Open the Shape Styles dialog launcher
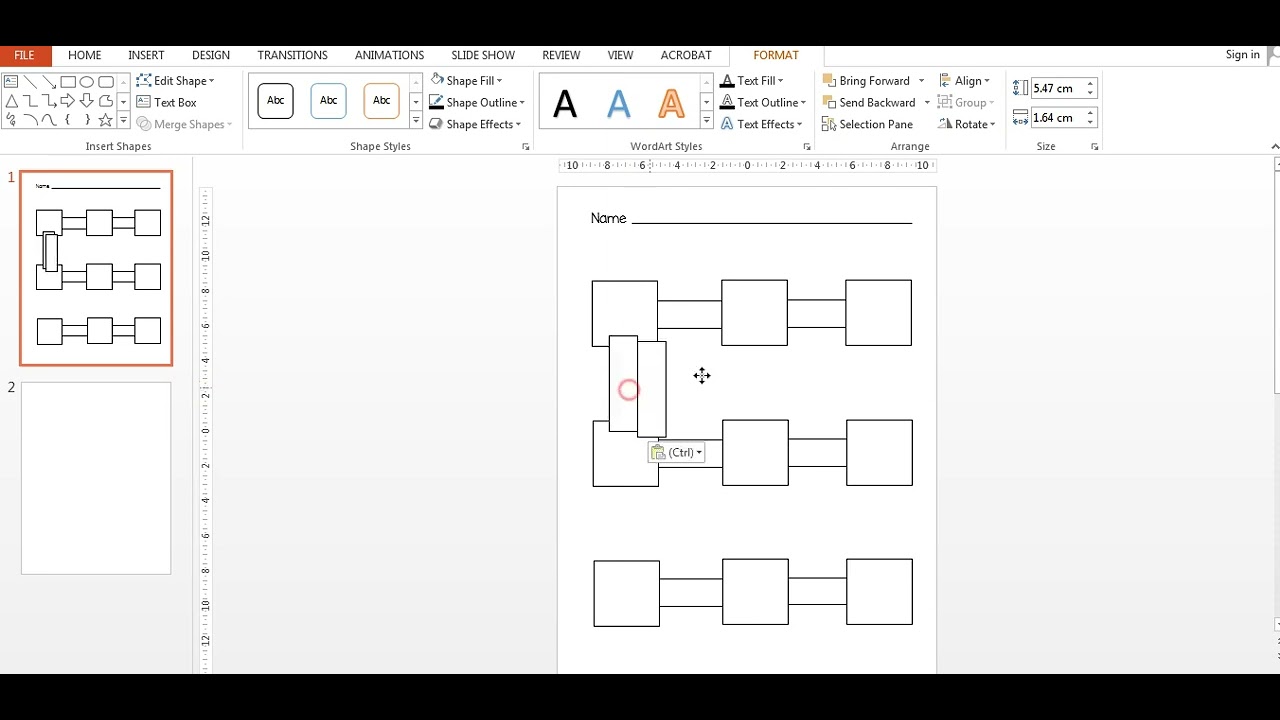The height and width of the screenshot is (720, 1280). click(x=526, y=147)
